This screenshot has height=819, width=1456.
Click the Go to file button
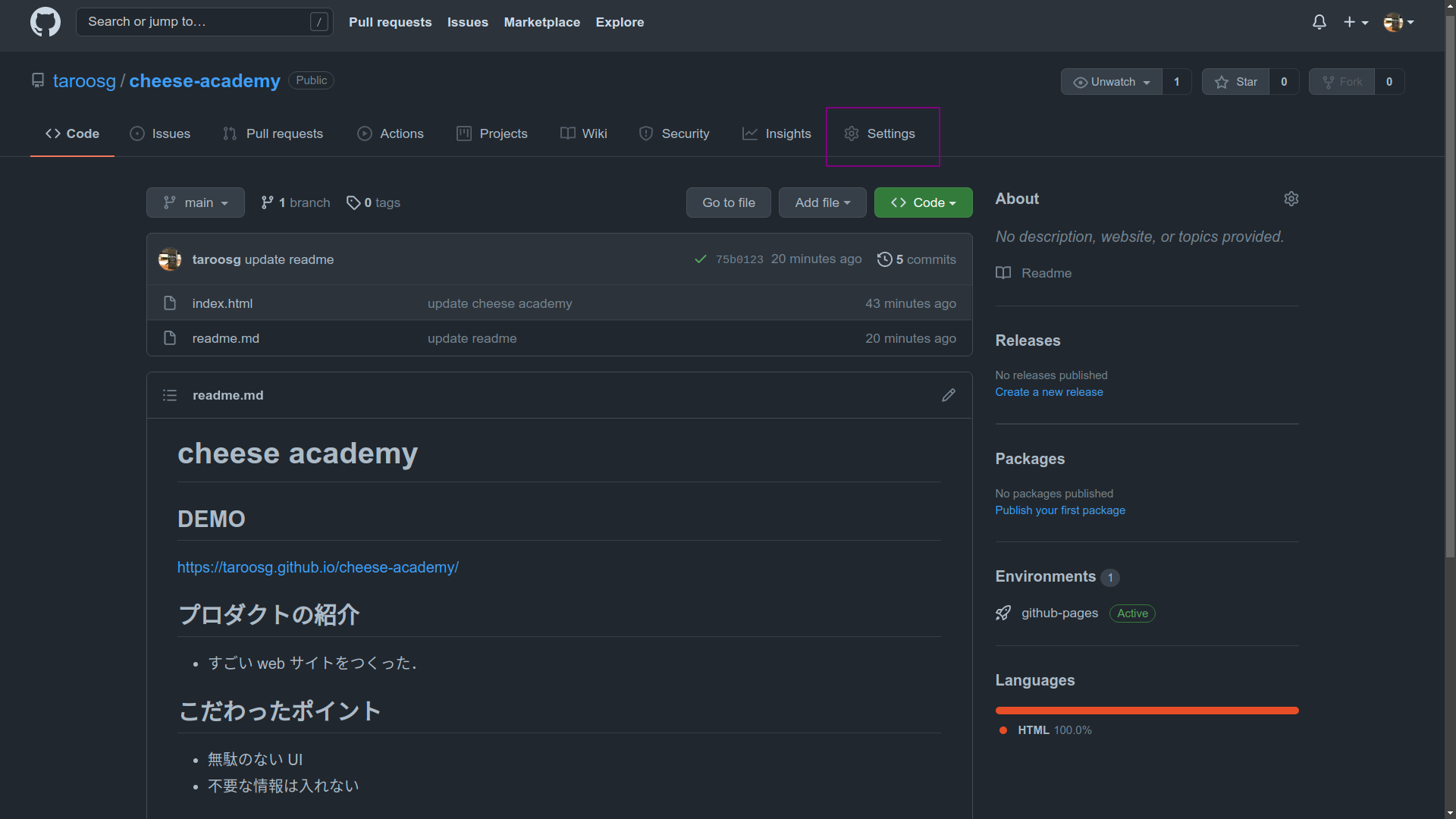729,202
